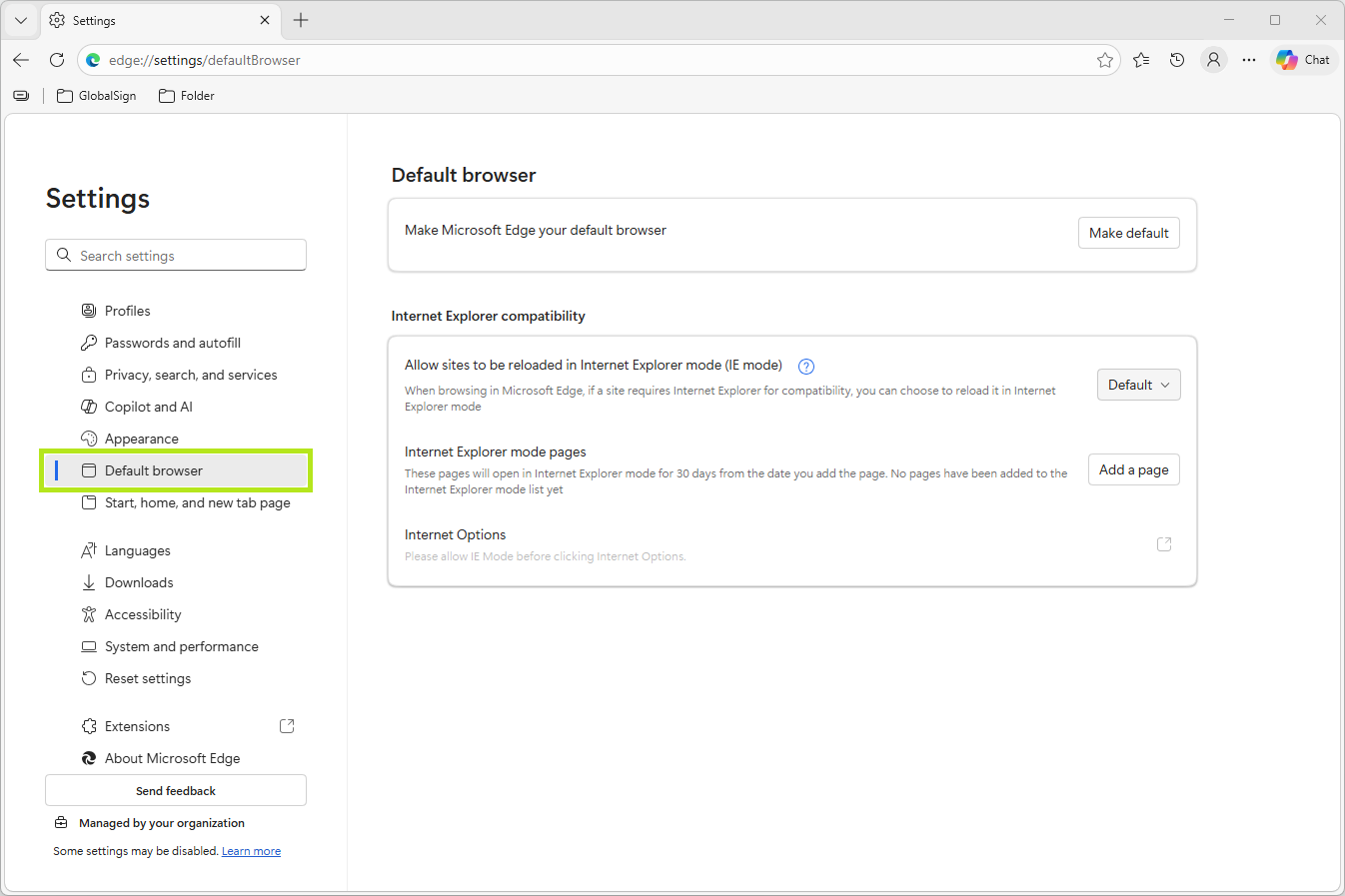Click the Send feedback button

(176, 790)
